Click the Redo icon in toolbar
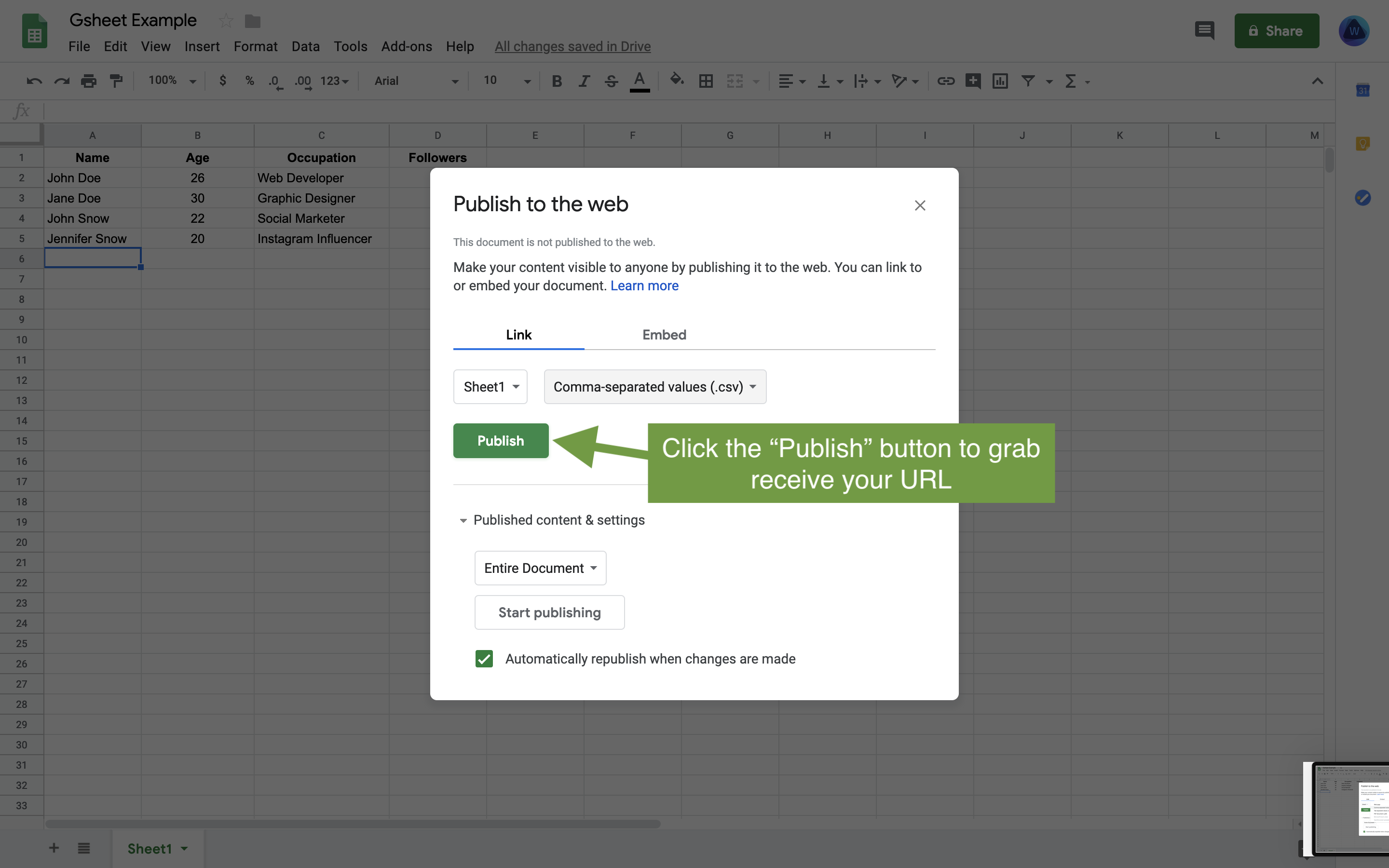Screen dimensions: 1389x868 point(61,81)
